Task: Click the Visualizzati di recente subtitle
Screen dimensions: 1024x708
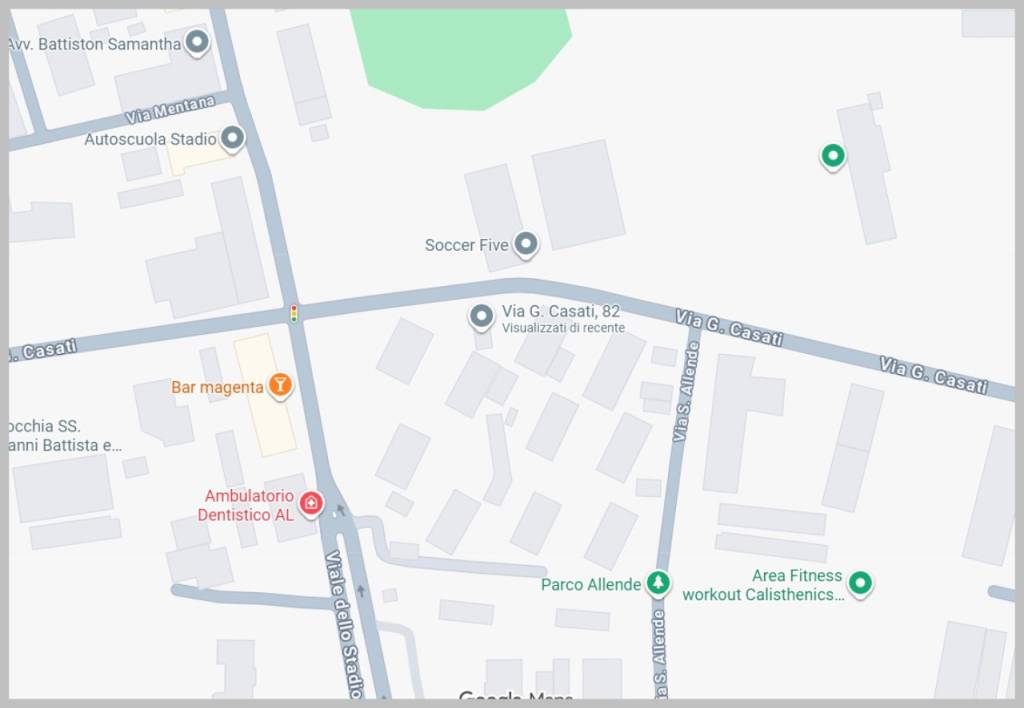Action: coord(563,328)
